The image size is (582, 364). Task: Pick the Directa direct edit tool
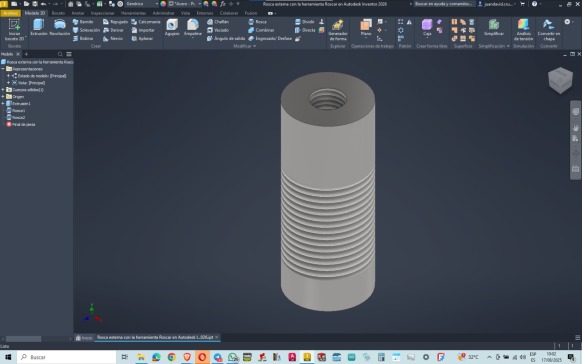pyautogui.click(x=305, y=30)
